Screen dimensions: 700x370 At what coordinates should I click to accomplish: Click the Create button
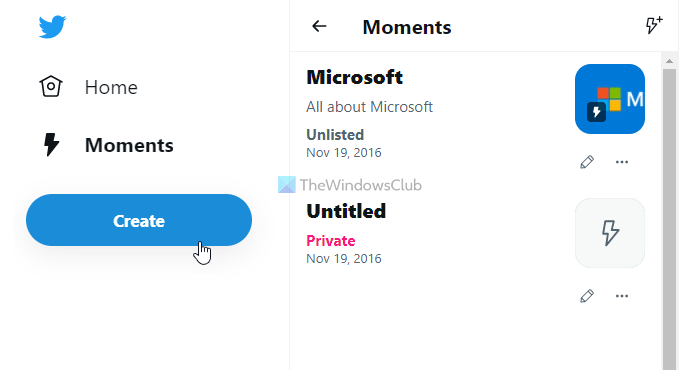click(139, 220)
